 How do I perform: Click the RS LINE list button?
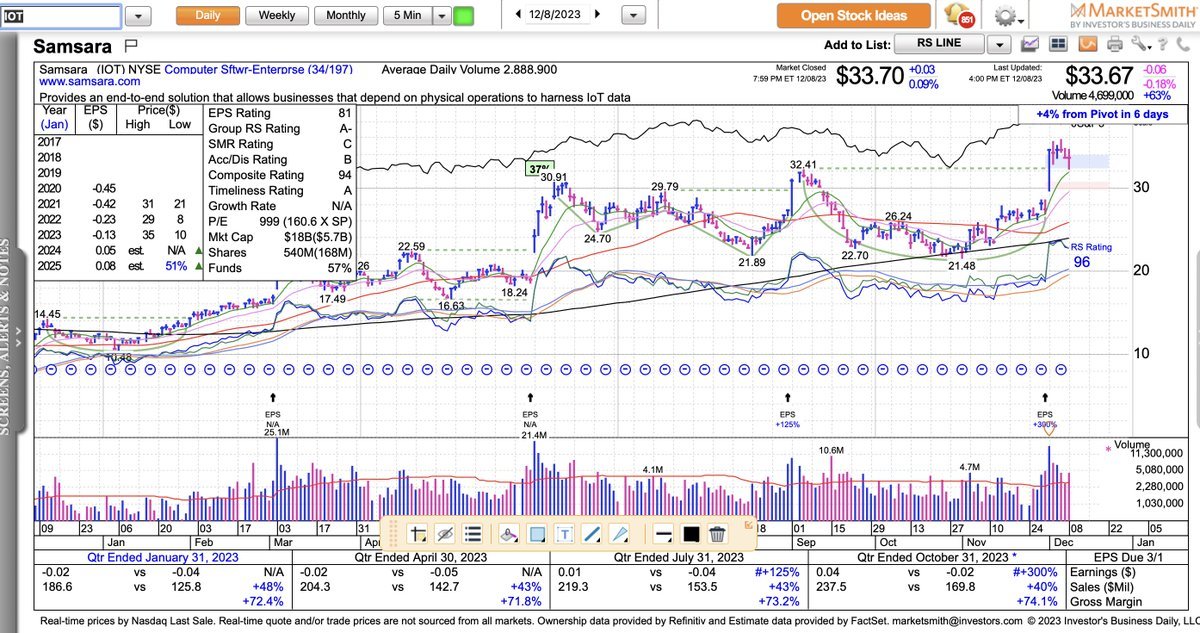(x=937, y=44)
